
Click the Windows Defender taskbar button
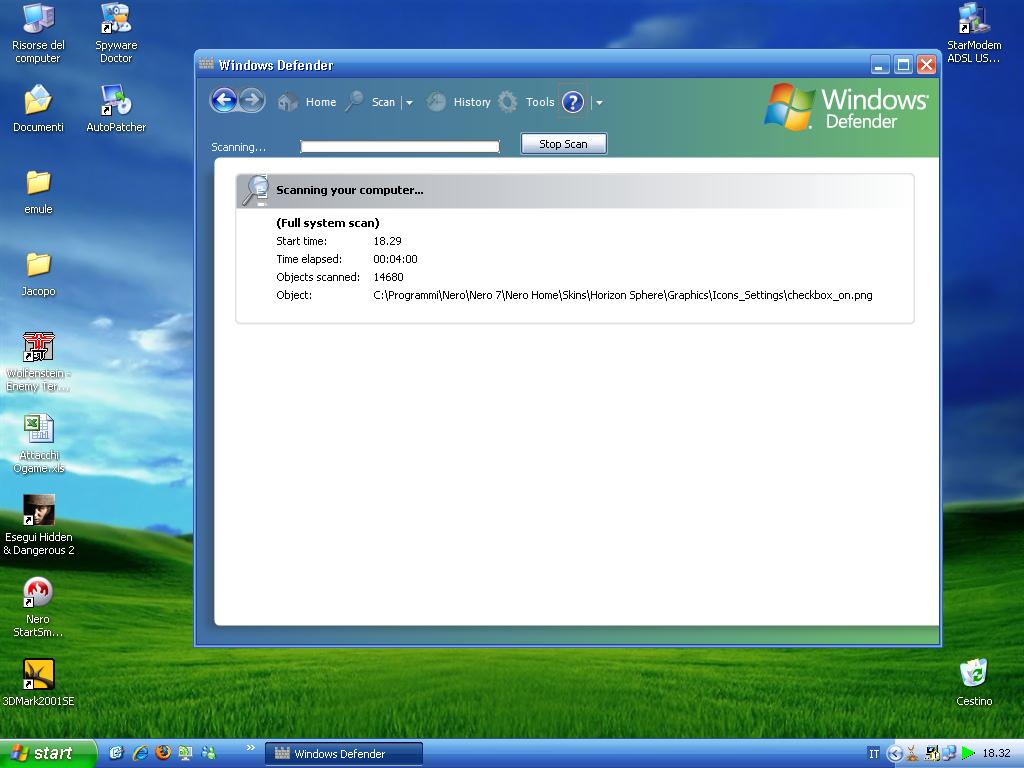(344, 754)
